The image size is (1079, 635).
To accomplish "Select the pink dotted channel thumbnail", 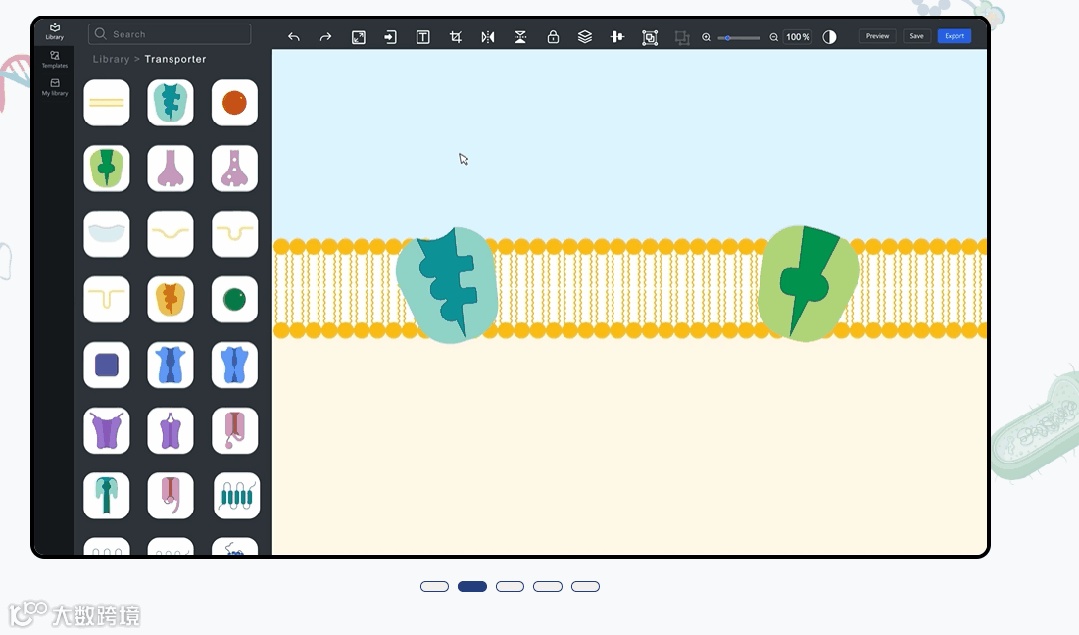I will [235, 168].
